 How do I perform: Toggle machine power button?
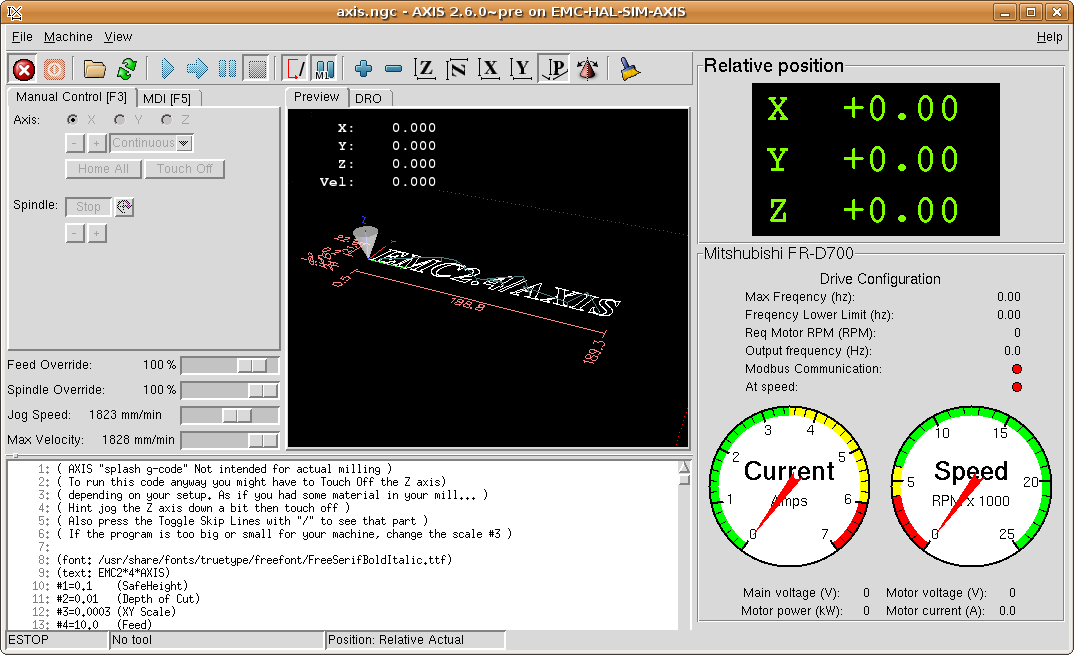[x=54, y=69]
